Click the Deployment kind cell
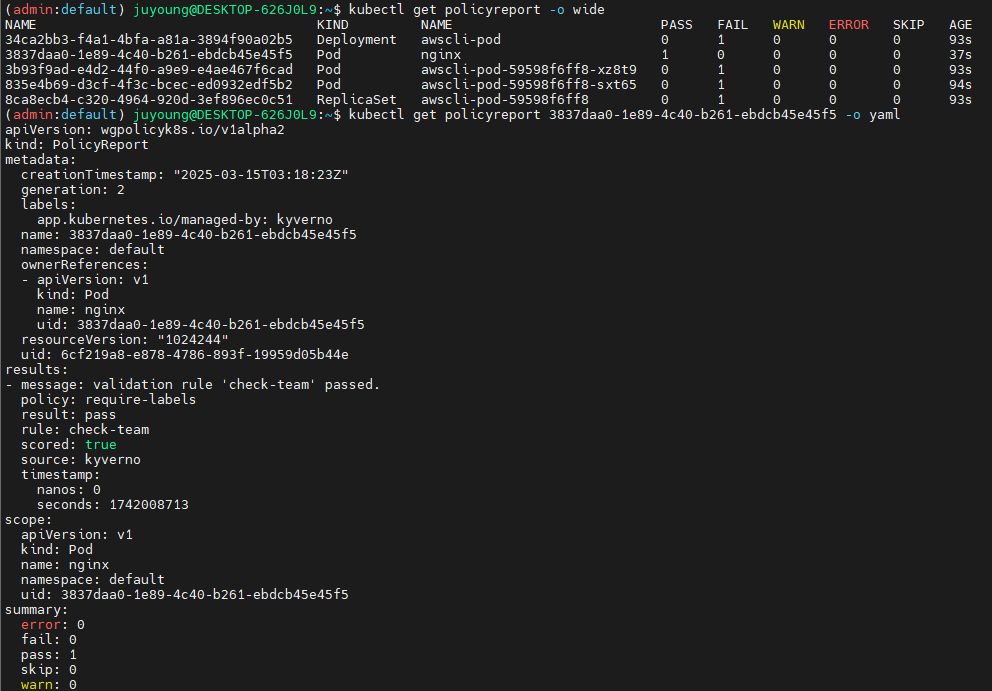 [356, 40]
